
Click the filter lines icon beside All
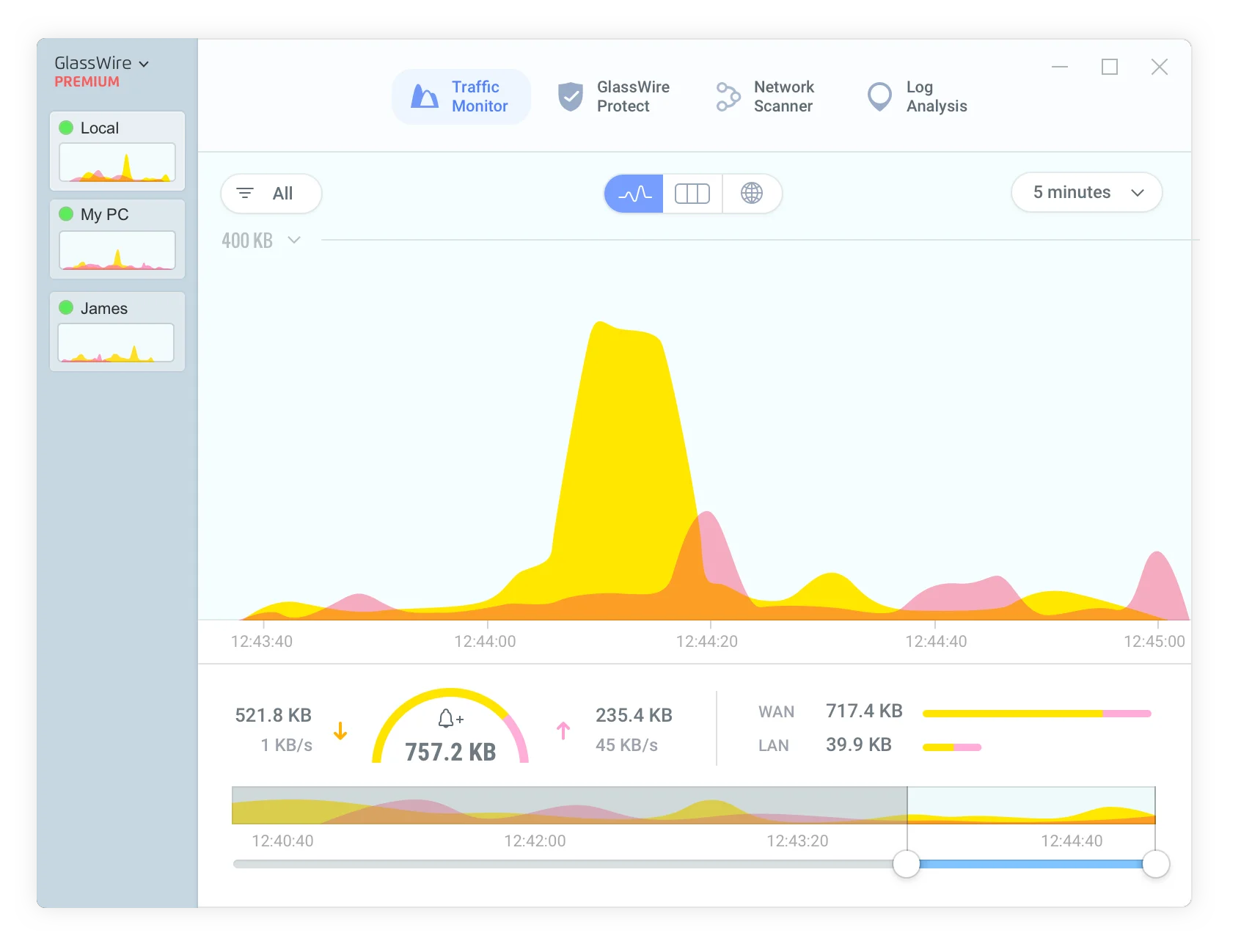(245, 194)
